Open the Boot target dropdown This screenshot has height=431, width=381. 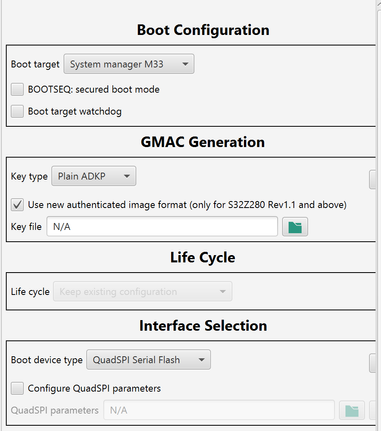coord(129,64)
